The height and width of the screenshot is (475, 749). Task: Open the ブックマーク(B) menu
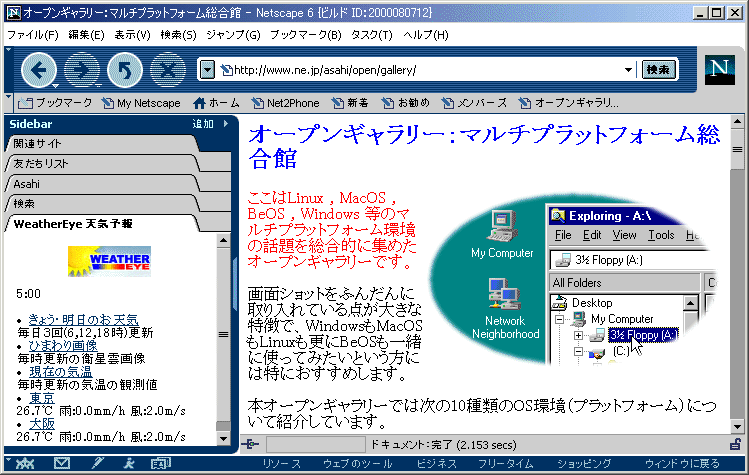(x=306, y=35)
